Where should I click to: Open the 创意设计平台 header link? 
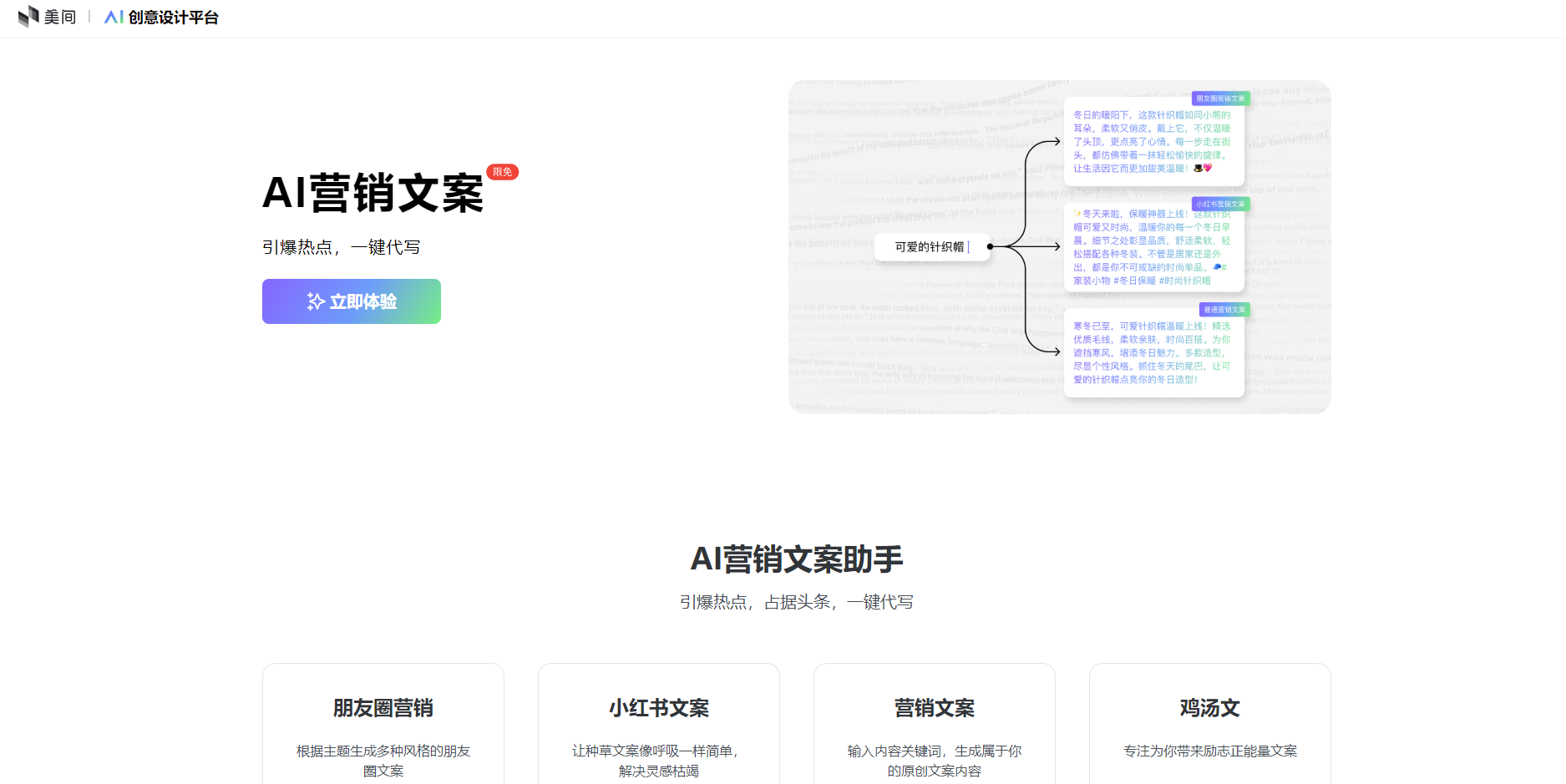coord(173,18)
